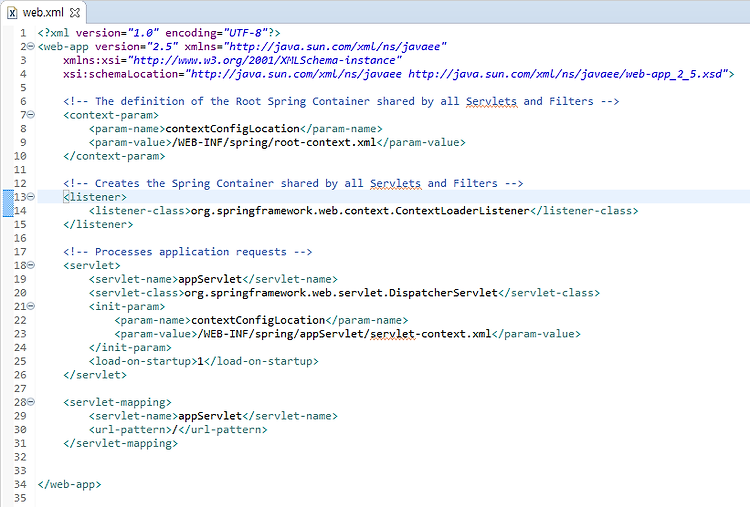
Task: Collapse the web-app element fold on line 2
Action: pyautogui.click(x=31, y=46)
